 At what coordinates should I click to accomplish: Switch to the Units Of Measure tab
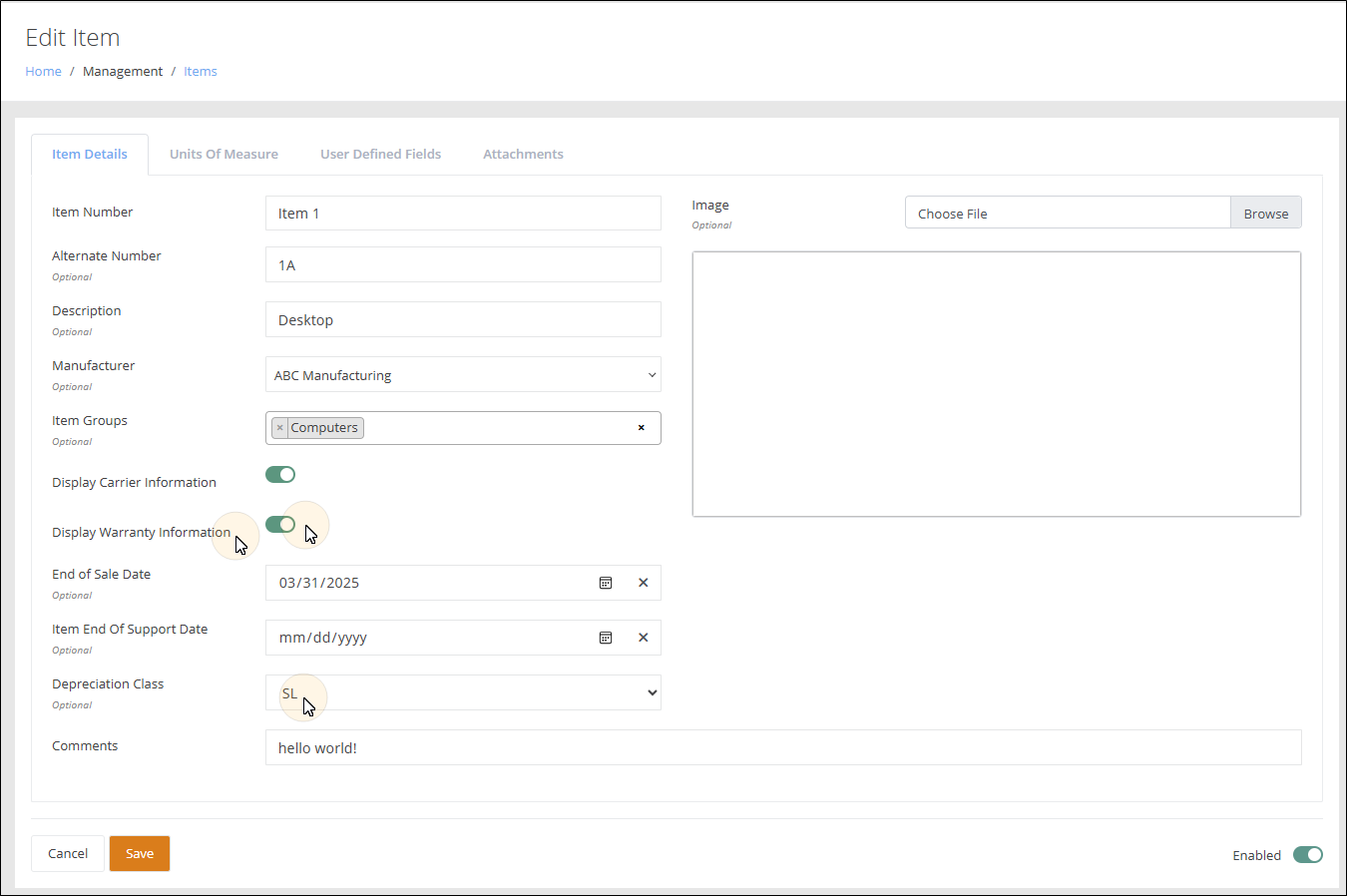(224, 154)
